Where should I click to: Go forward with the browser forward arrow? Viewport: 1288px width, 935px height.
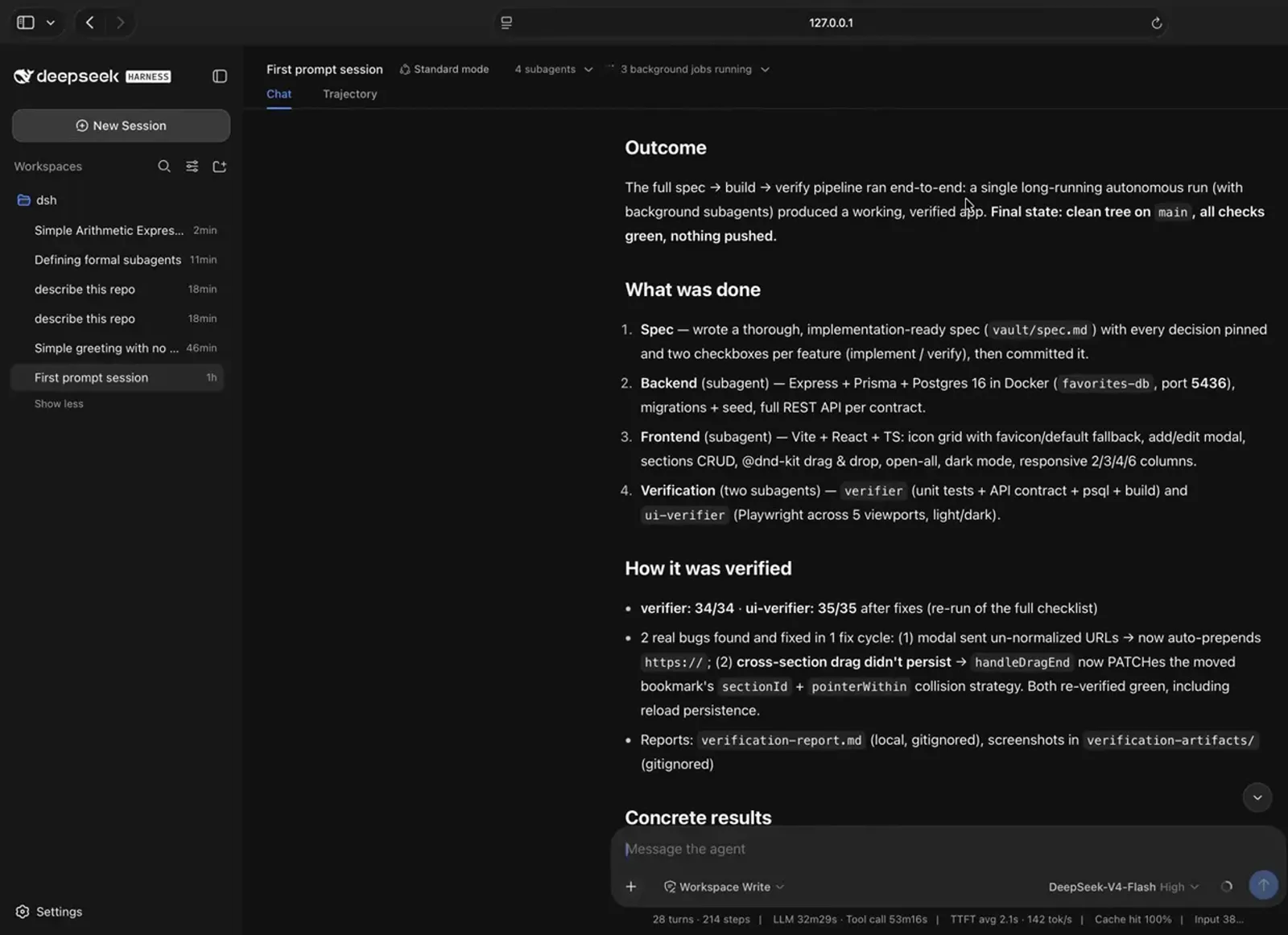(x=120, y=23)
